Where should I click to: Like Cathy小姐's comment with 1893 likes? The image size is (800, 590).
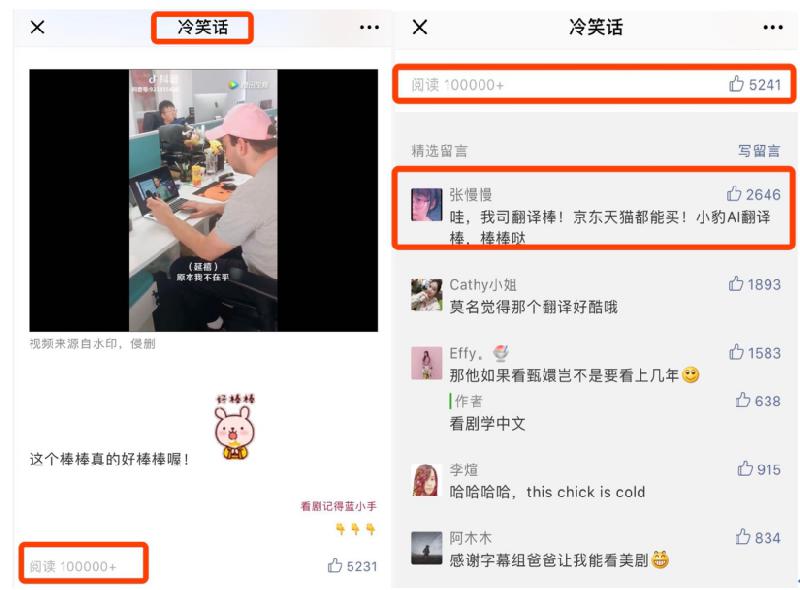click(x=755, y=284)
